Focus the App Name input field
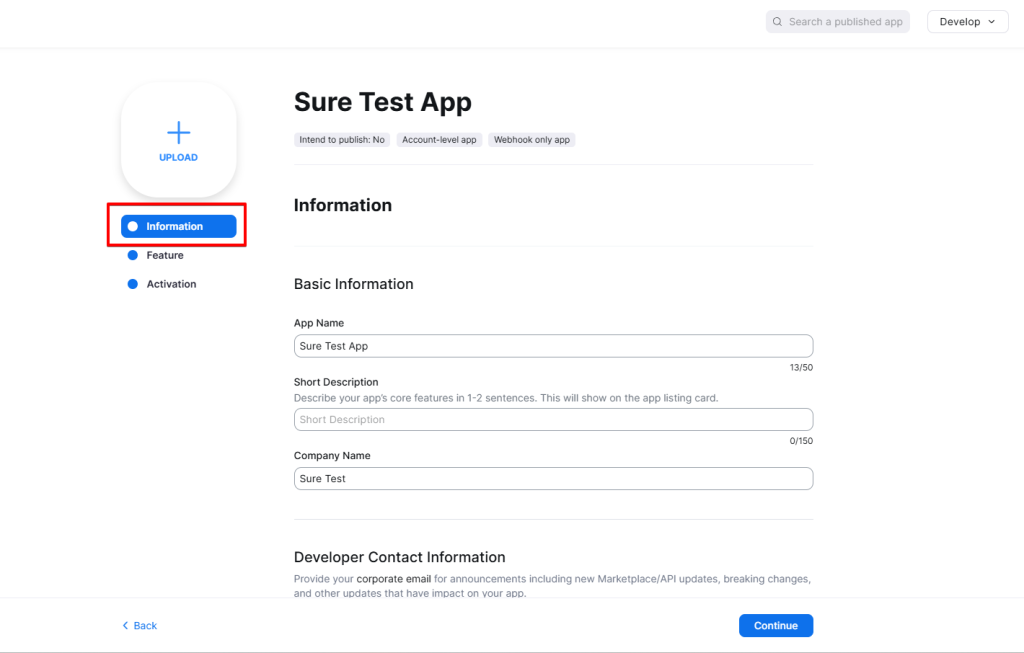Screen dimensions: 1024x653 [x=553, y=346]
